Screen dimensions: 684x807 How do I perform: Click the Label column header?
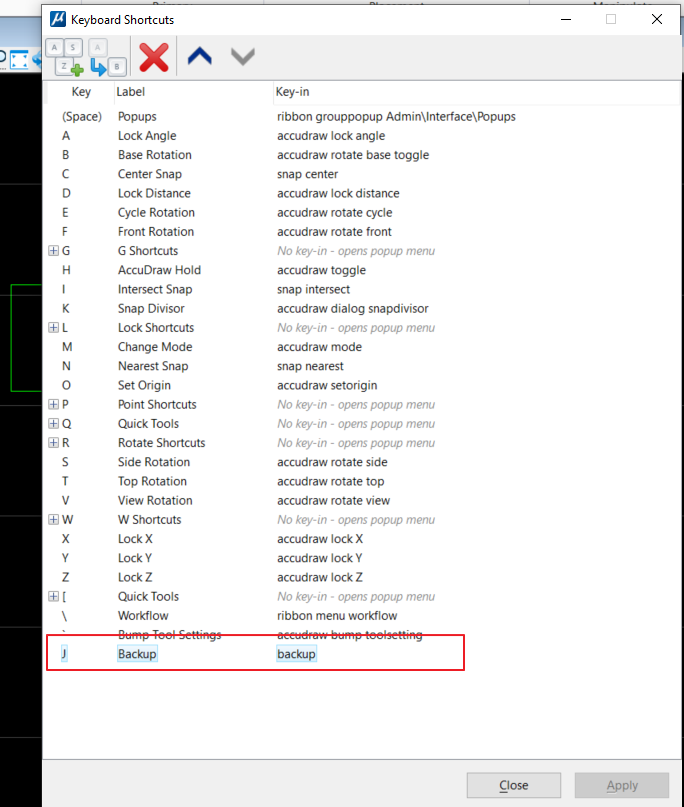click(x=130, y=92)
